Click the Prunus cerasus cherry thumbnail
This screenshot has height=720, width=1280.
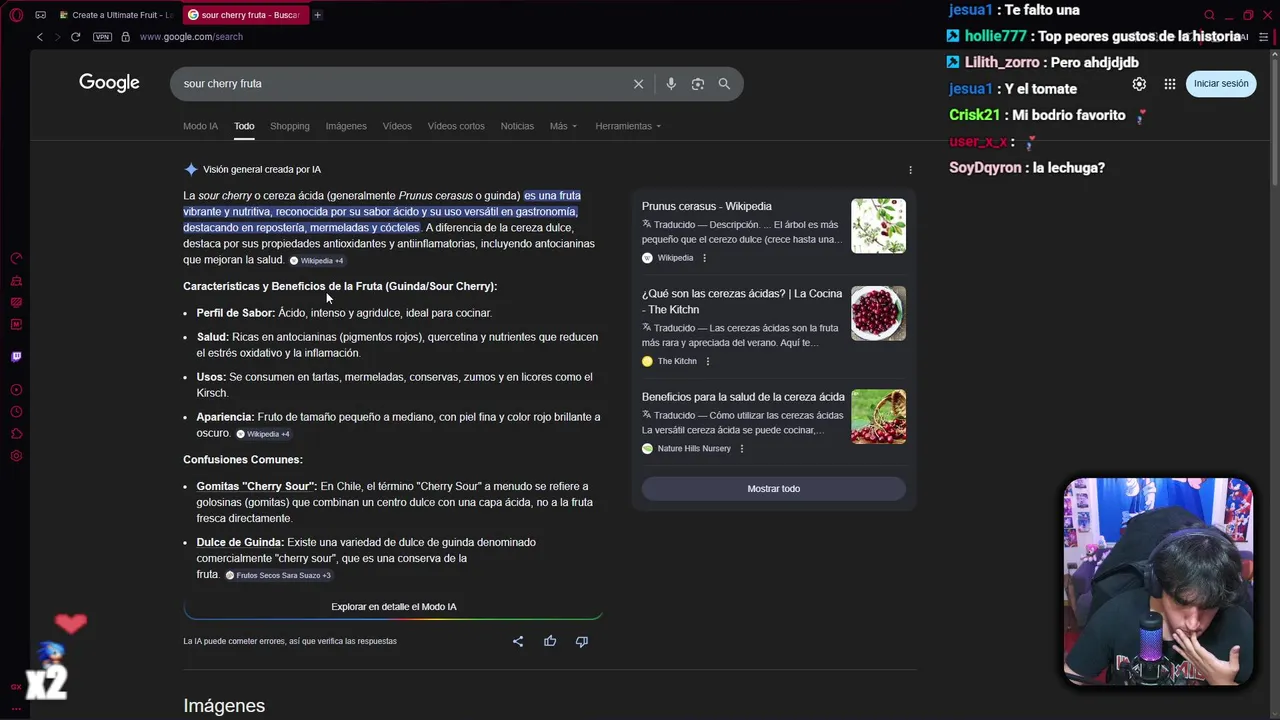(x=878, y=226)
